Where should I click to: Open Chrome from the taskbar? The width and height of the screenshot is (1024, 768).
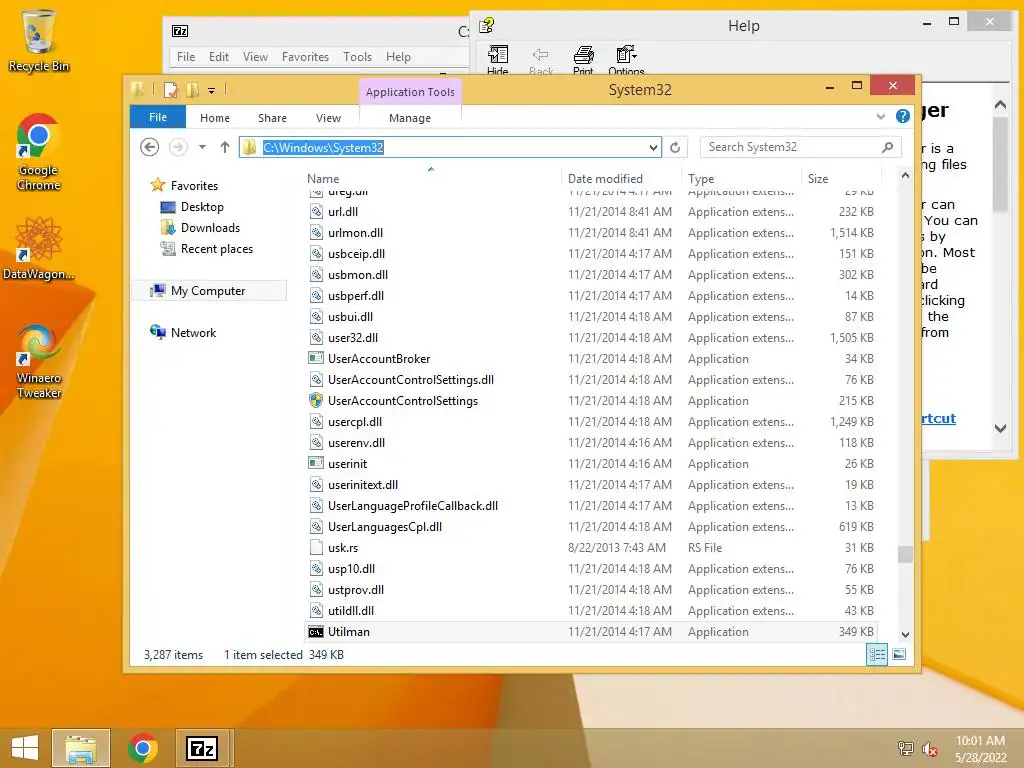(x=142, y=748)
